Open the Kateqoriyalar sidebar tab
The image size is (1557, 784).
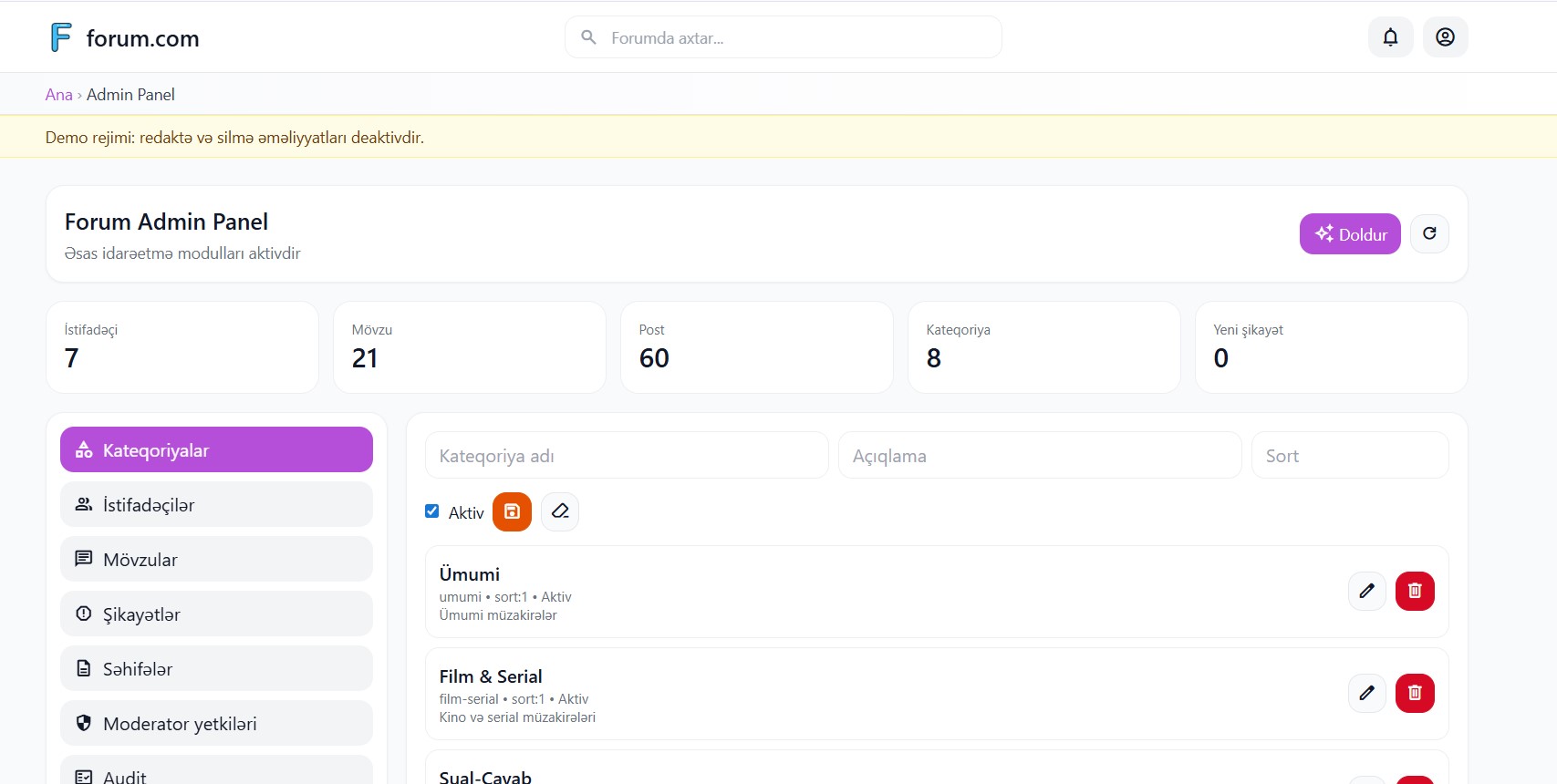pyautogui.click(x=216, y=450)
